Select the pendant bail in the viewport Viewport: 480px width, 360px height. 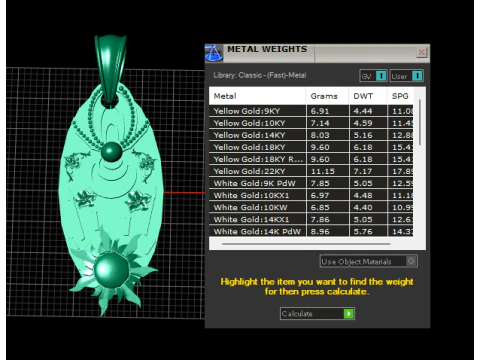(110, 68)
